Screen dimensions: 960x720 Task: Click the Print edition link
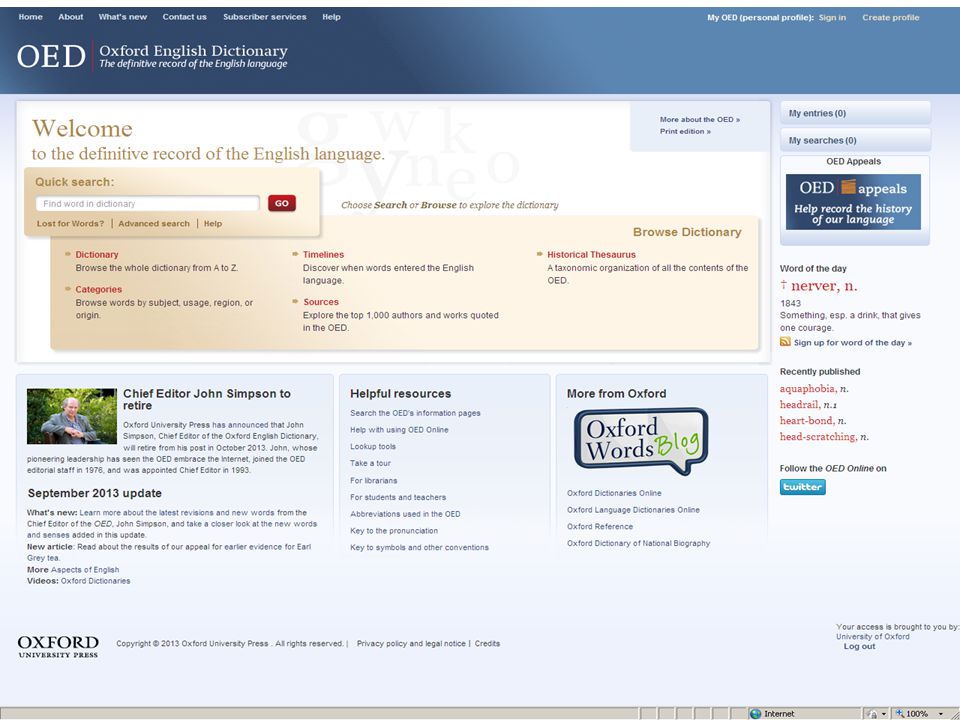[685, 131]
